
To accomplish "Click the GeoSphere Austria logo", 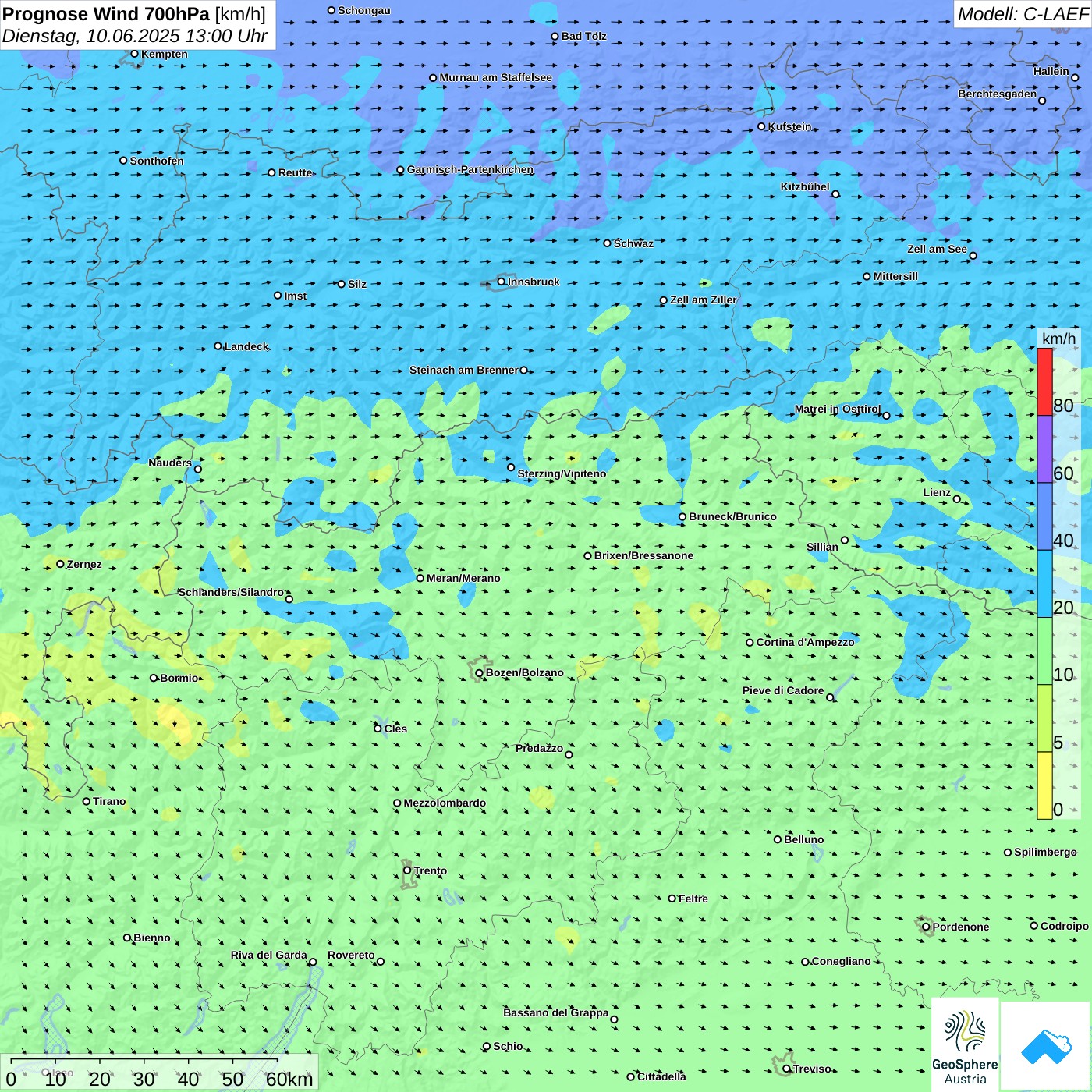I will tap(965, 1045).
